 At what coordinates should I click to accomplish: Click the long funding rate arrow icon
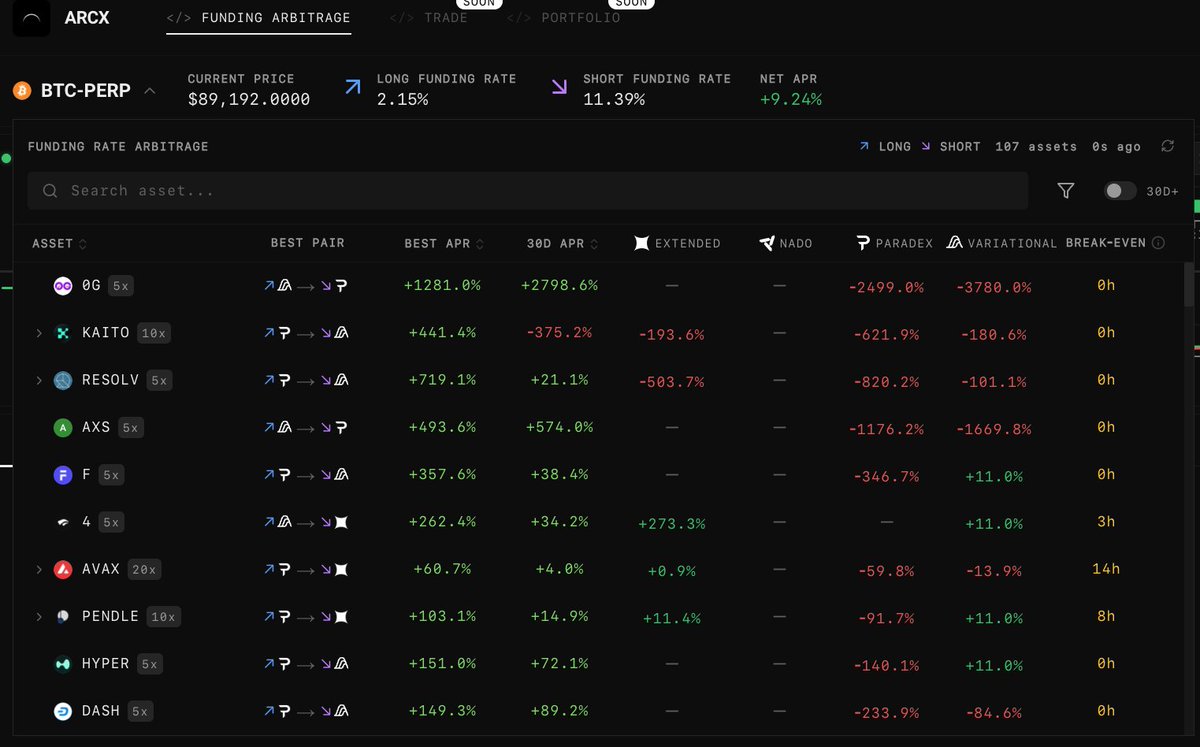tap(352, 88)
